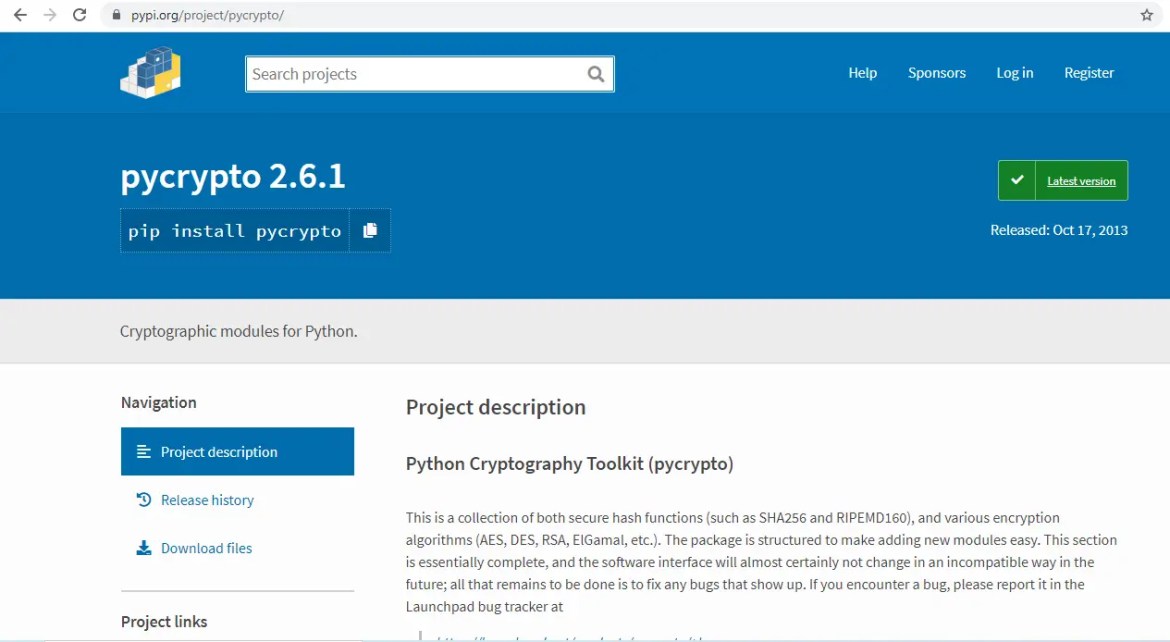Click the Project description heading
Image resolution: width=1170 pixels, height=642 pixels.
click(495, 407)
